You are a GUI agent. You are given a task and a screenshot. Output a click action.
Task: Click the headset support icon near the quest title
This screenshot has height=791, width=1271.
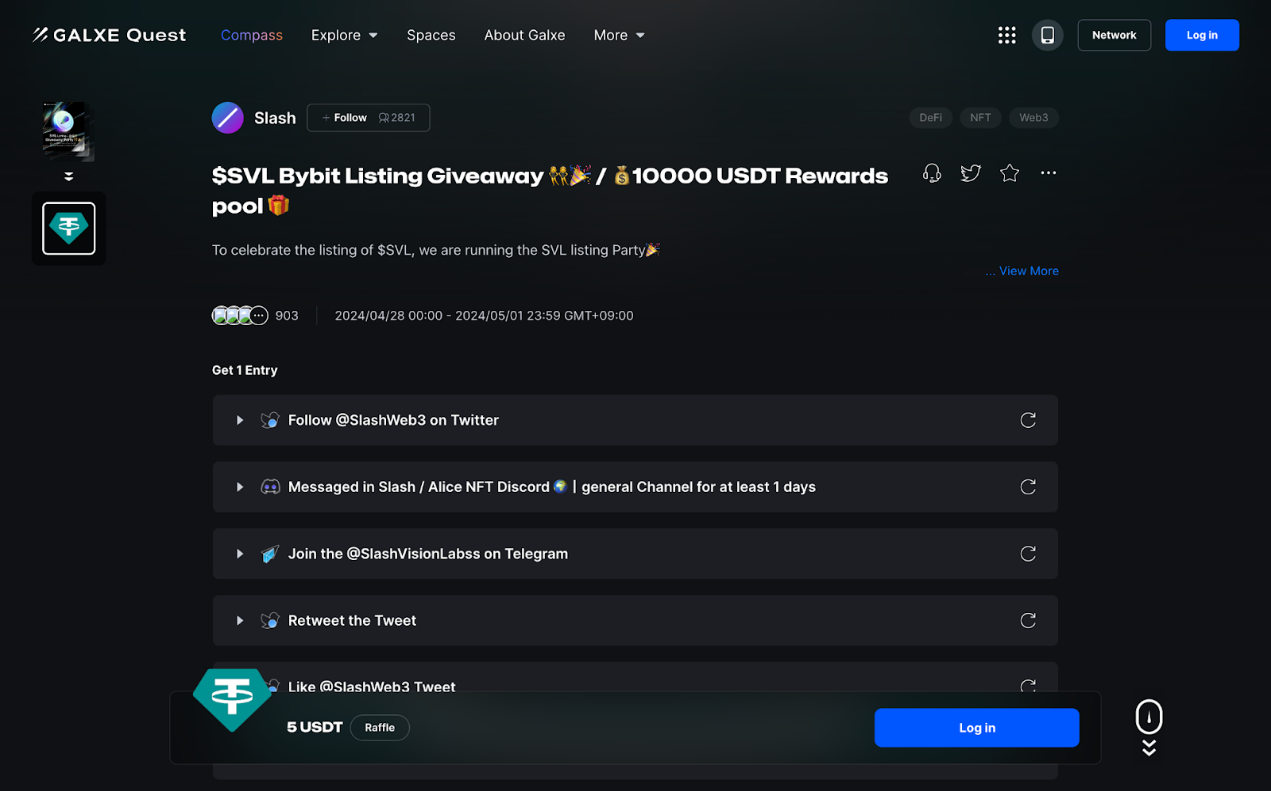(x=931, y=172)
